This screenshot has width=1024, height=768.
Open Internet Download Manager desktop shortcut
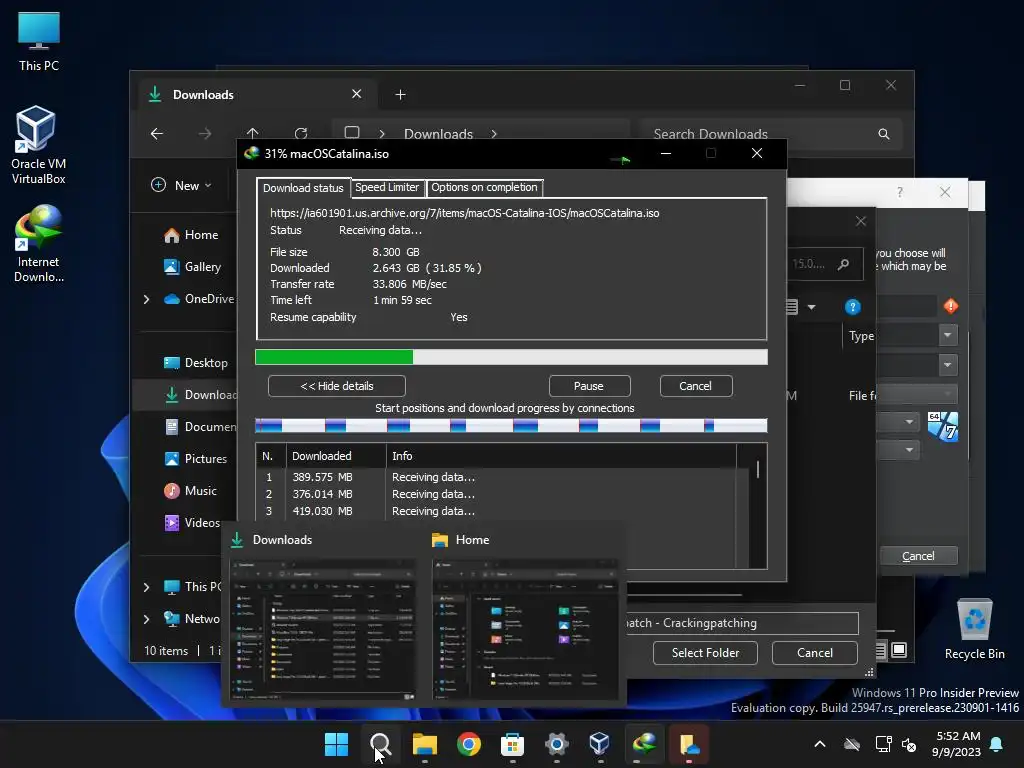(38, 244)
